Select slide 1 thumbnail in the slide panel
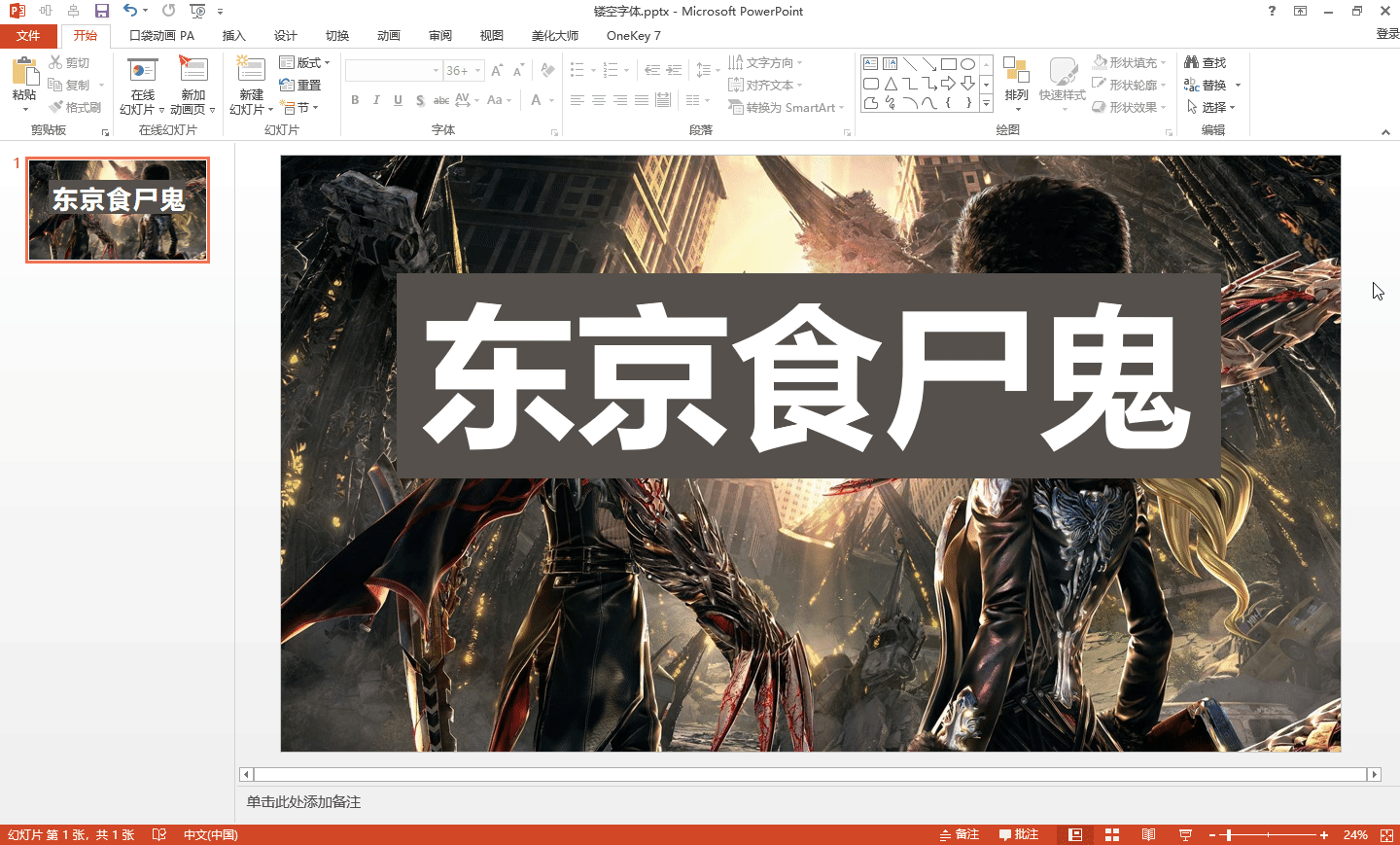This screenshot has width=1400, height=845. pyautogui.click(x=118, y=210)
